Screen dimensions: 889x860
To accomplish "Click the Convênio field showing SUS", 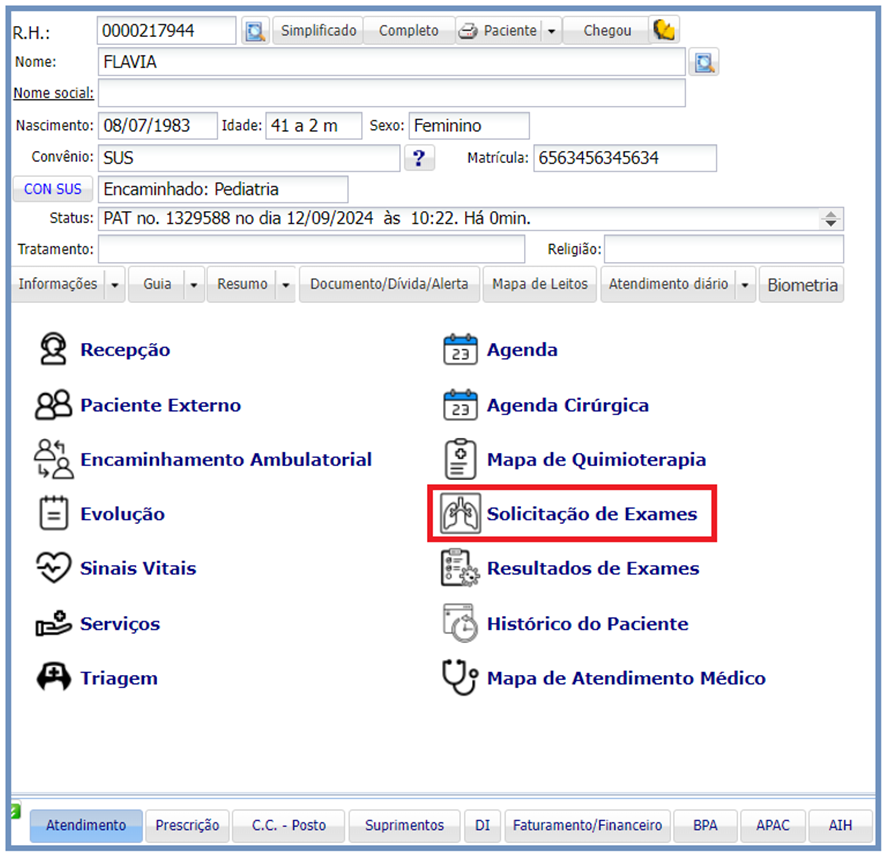I will pyautogui.click(x=248, y=158).
